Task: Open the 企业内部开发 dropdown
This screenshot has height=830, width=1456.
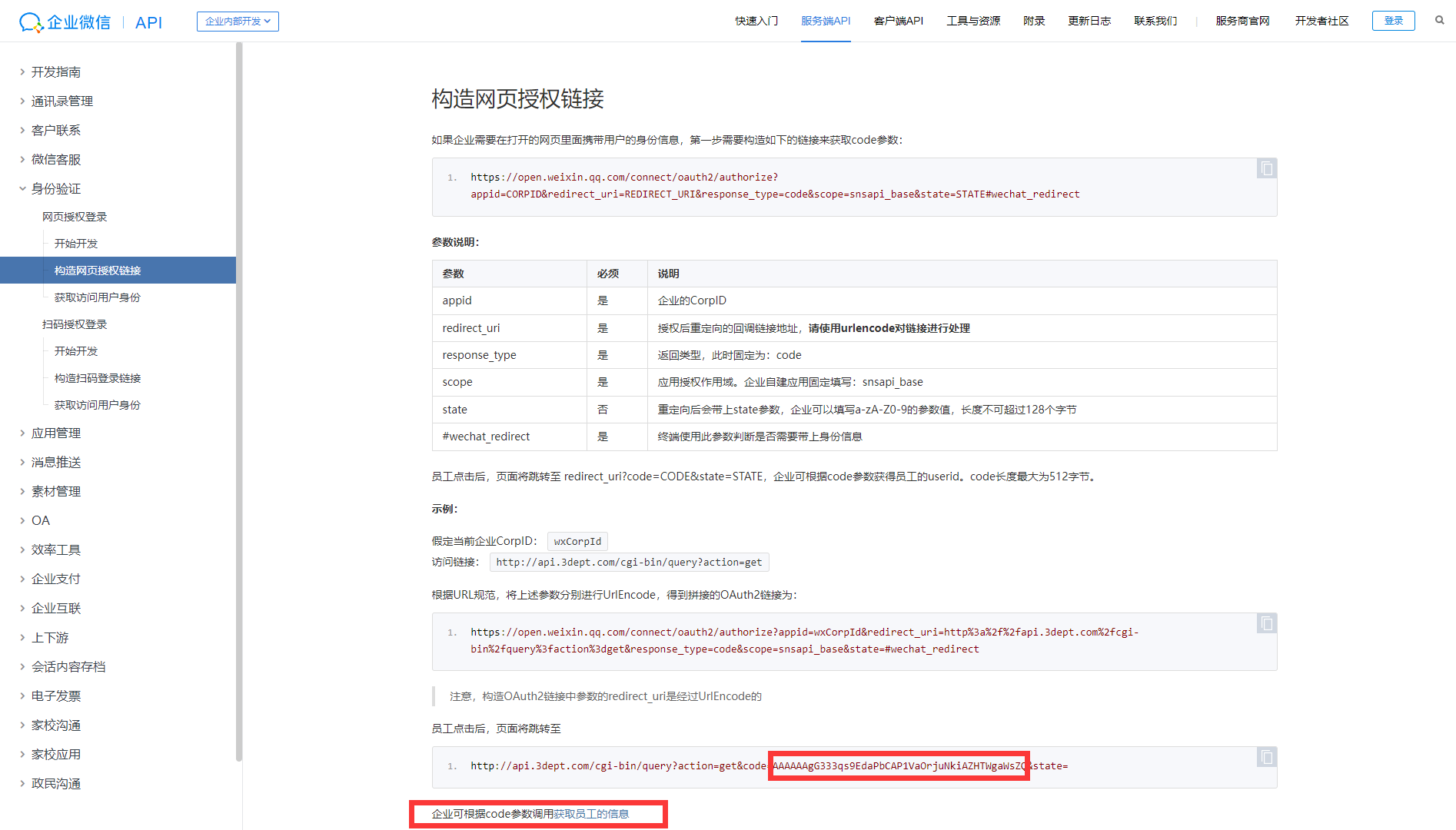Action: point(238,22)
